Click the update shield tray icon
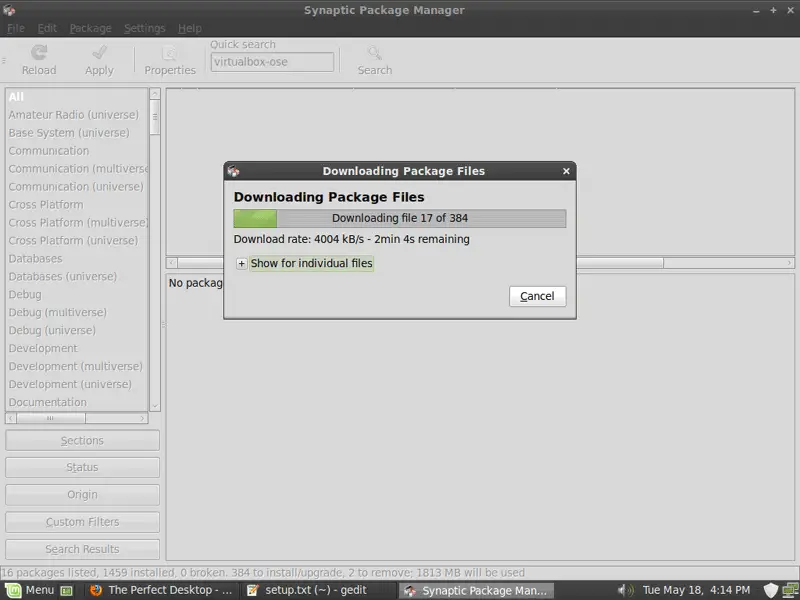This screenshot has height=600, width=800. (770, 591)
